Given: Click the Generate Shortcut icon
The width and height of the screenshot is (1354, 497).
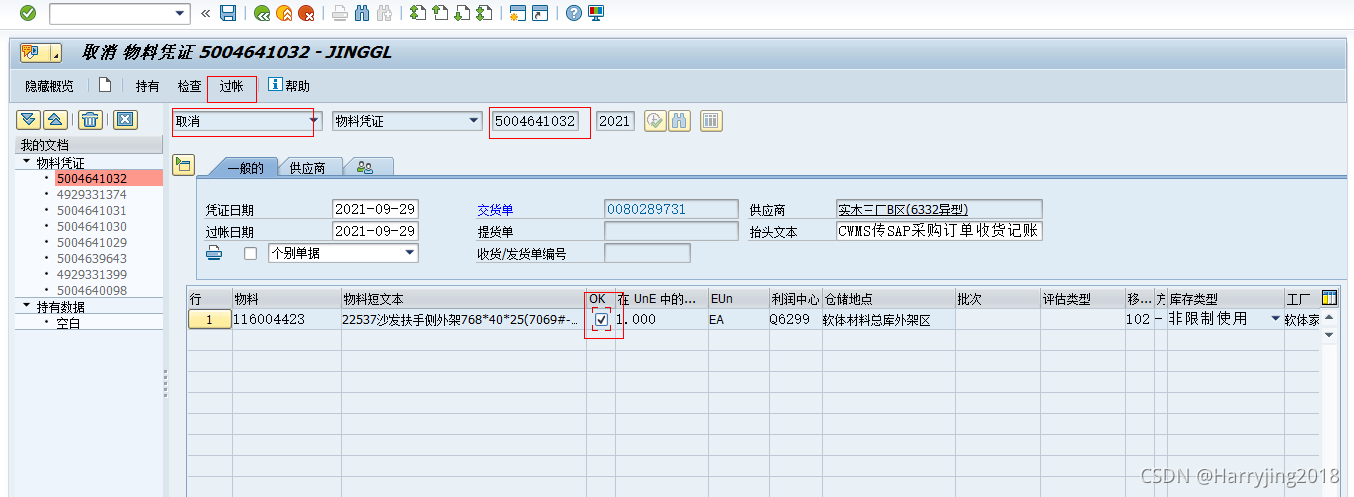Looking at the screenshot, I should pos(540,13).
